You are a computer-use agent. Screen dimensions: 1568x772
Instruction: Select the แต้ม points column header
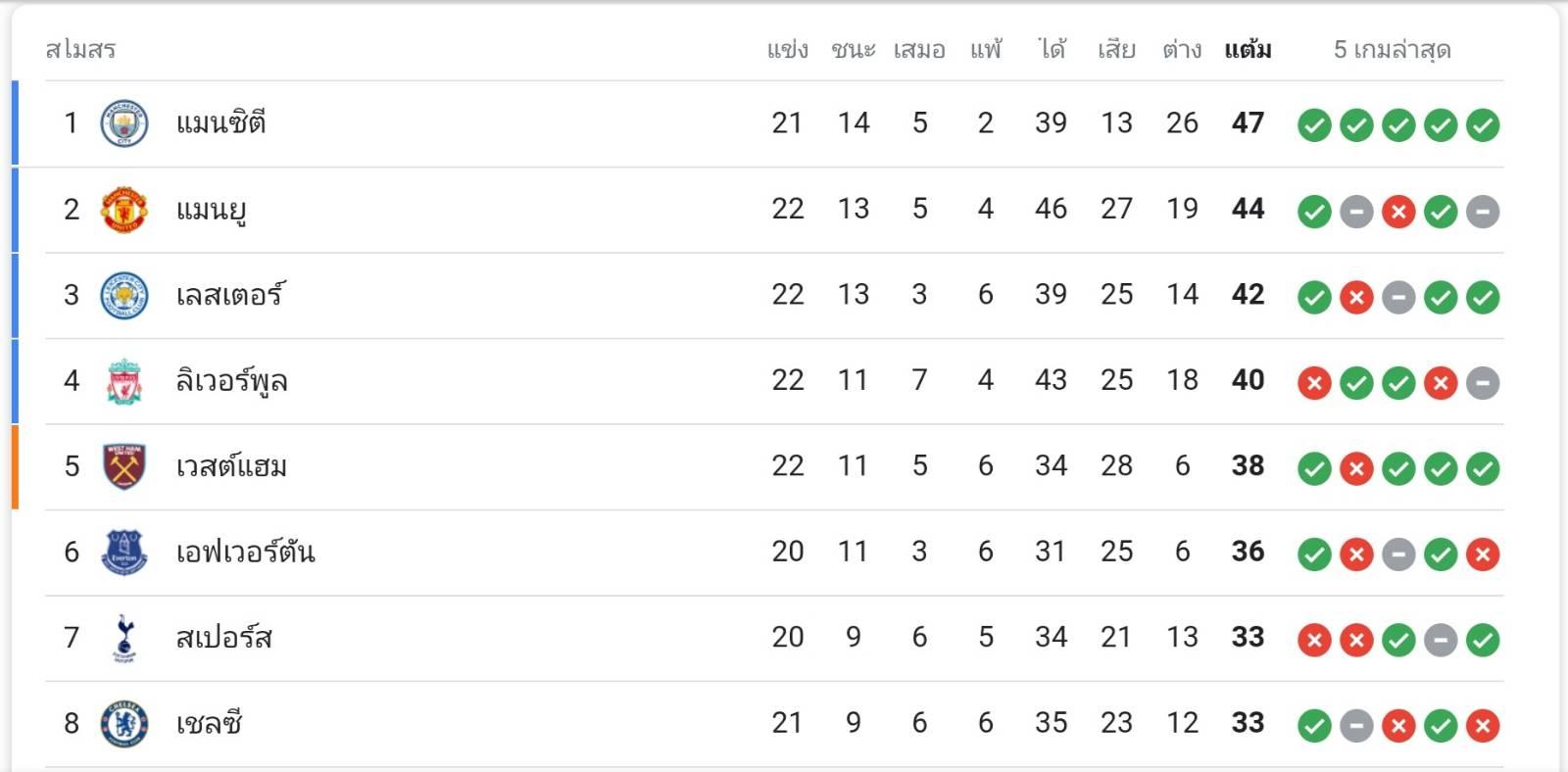[1248, 50]
